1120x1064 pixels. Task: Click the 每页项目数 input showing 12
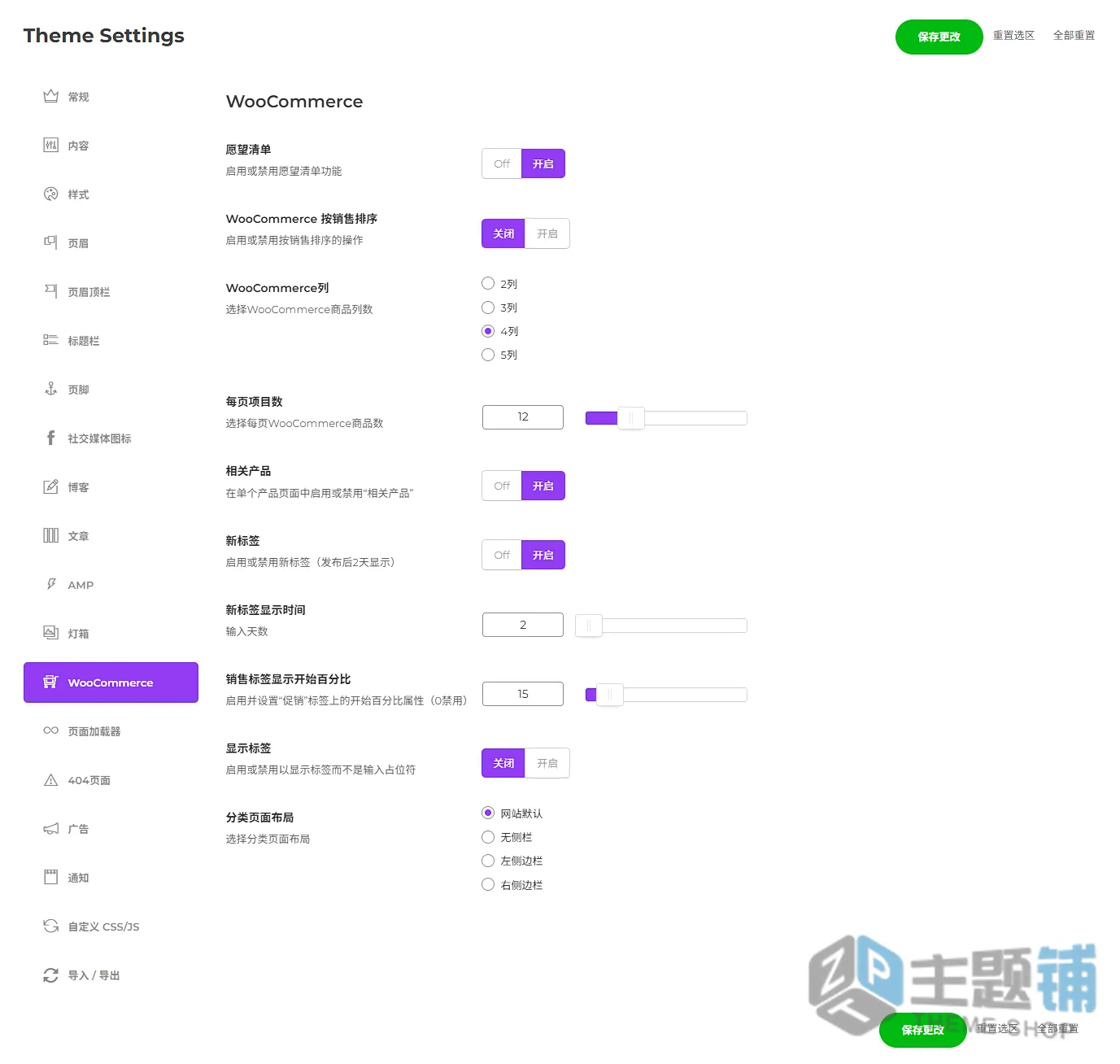(523, 417)
